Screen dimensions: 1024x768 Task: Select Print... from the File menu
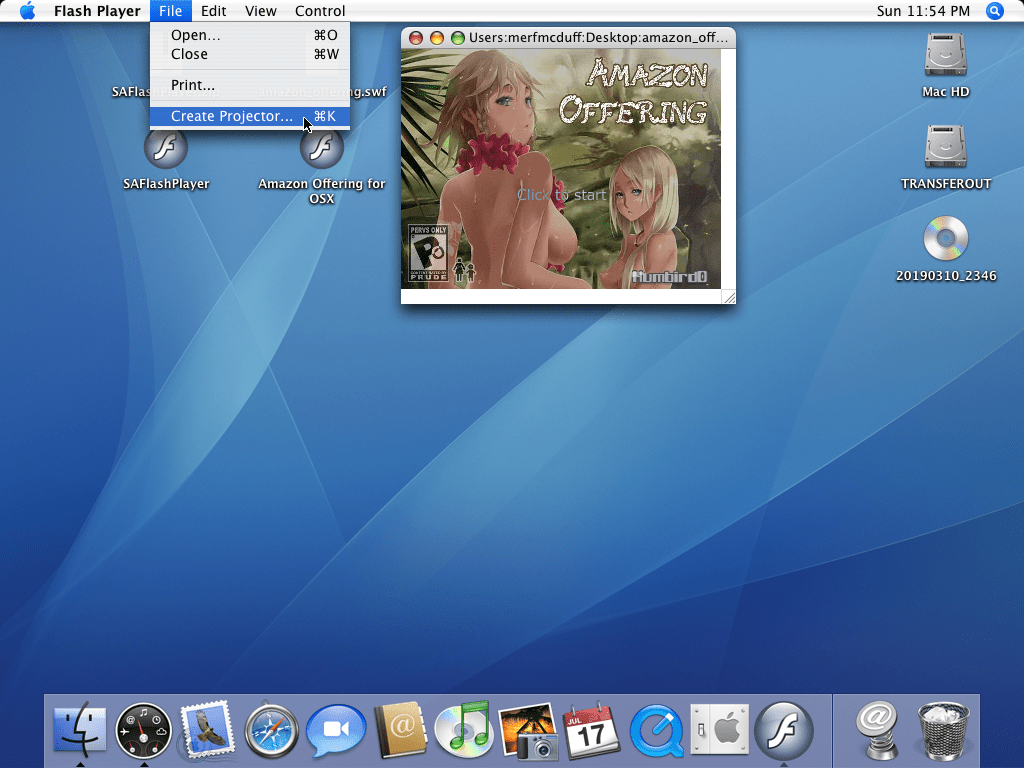point(193,85)
